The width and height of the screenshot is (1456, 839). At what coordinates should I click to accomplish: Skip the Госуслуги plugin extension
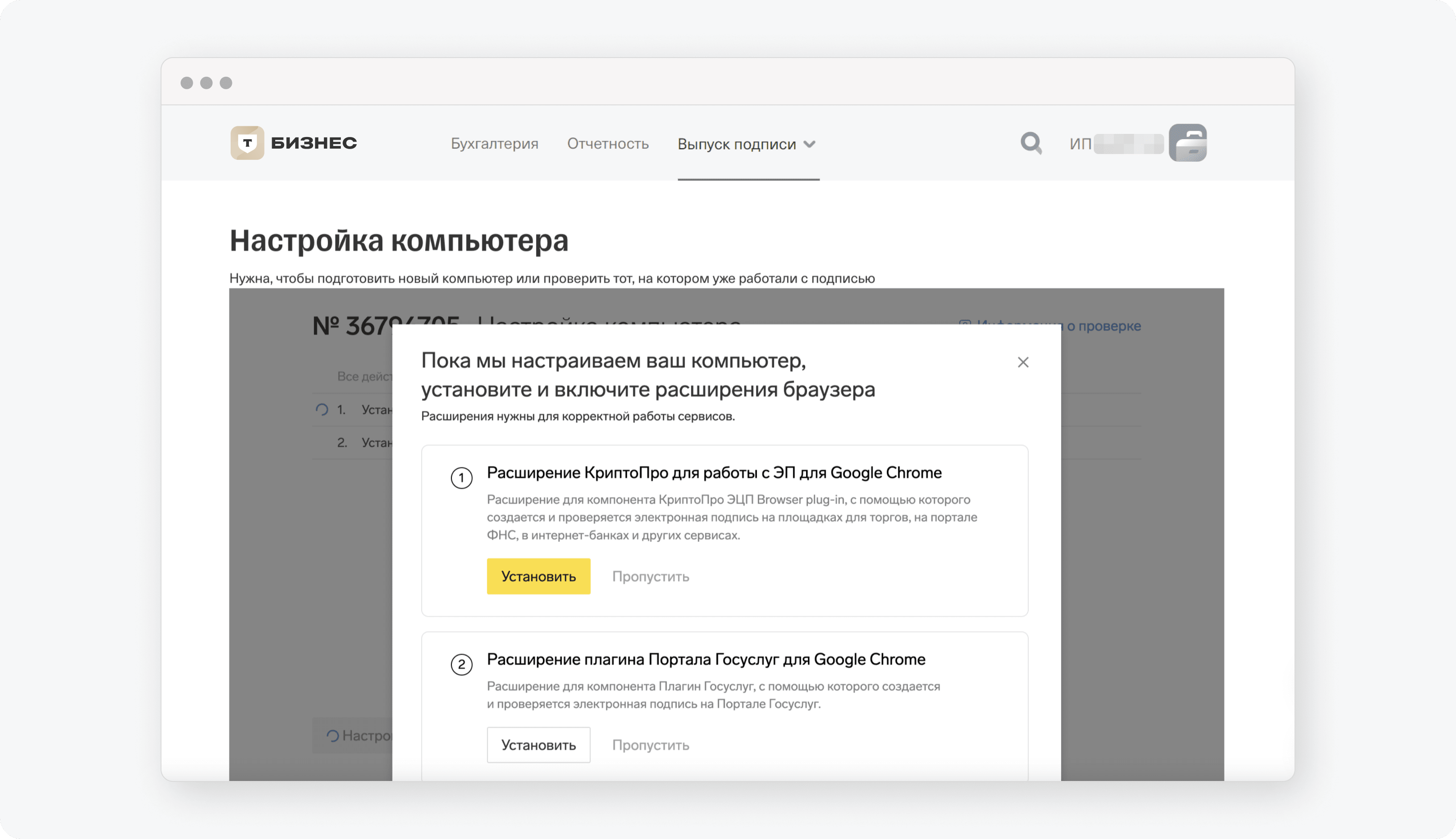click(x=650, y=745)
